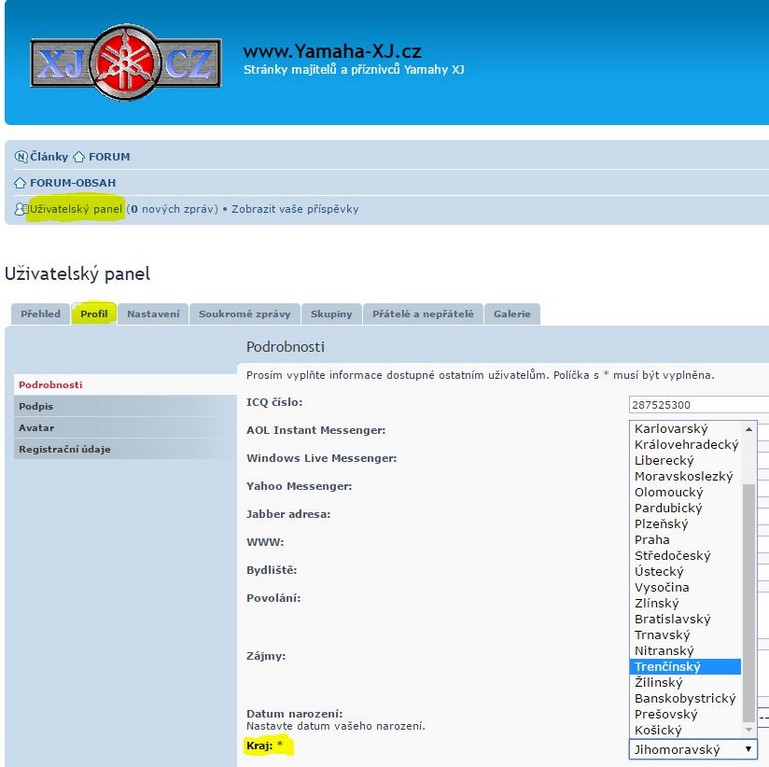
Task: Click the Články icon in breadcrumb
Action: click(21, 157)
